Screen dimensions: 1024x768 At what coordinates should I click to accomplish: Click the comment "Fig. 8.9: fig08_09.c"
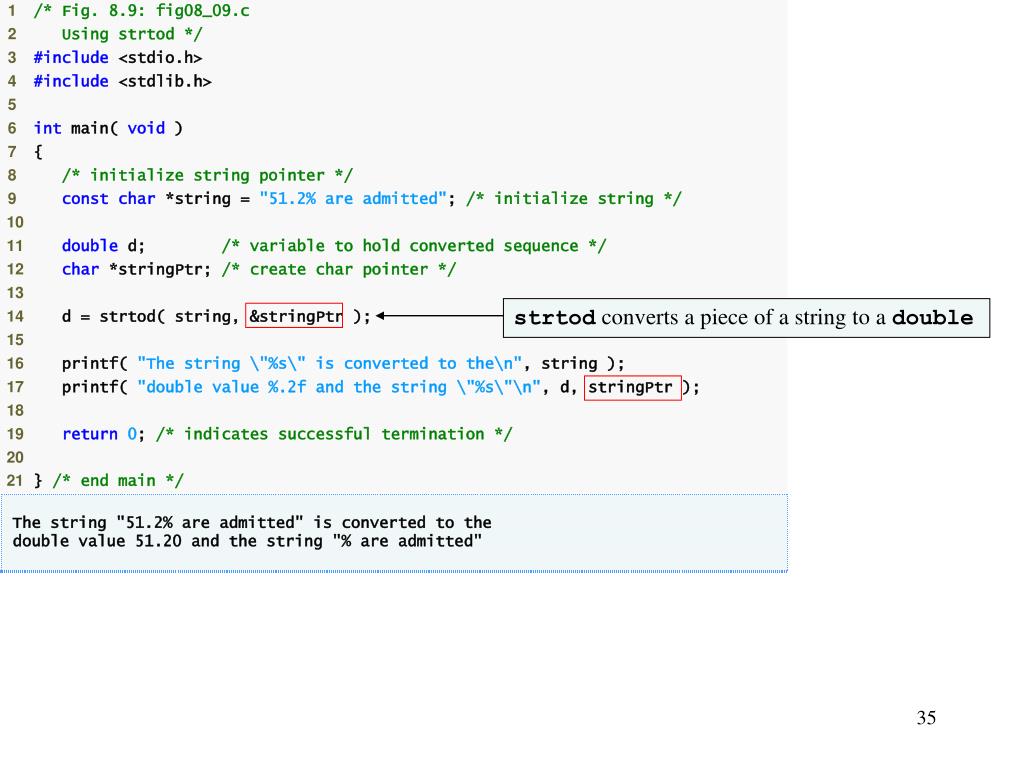coord(141,10)
